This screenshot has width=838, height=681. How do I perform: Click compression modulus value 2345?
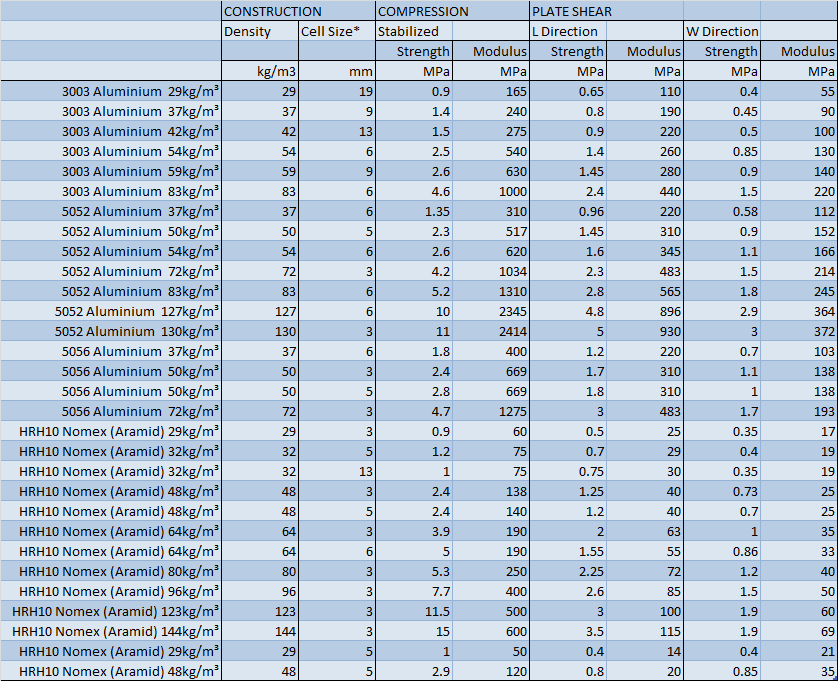(491, 311)
